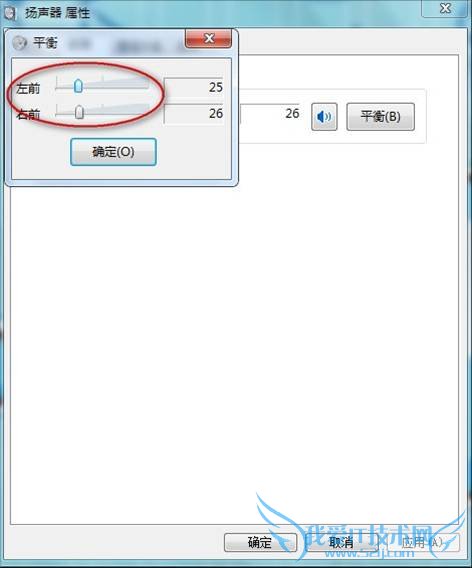Click the 左前 channel label
The height and width of the screenshot is (568, 472).
coord(28,88)
